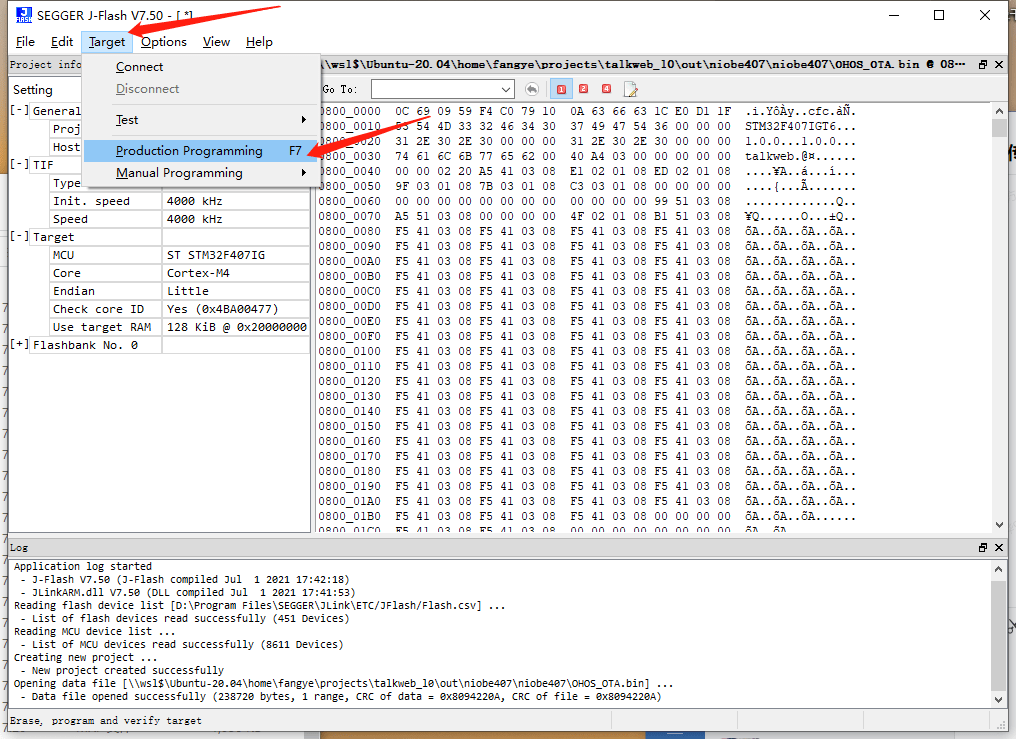1016x739 pixels.
Task: Click the 'Little' endian value
Action: click(x=188, y=291)
